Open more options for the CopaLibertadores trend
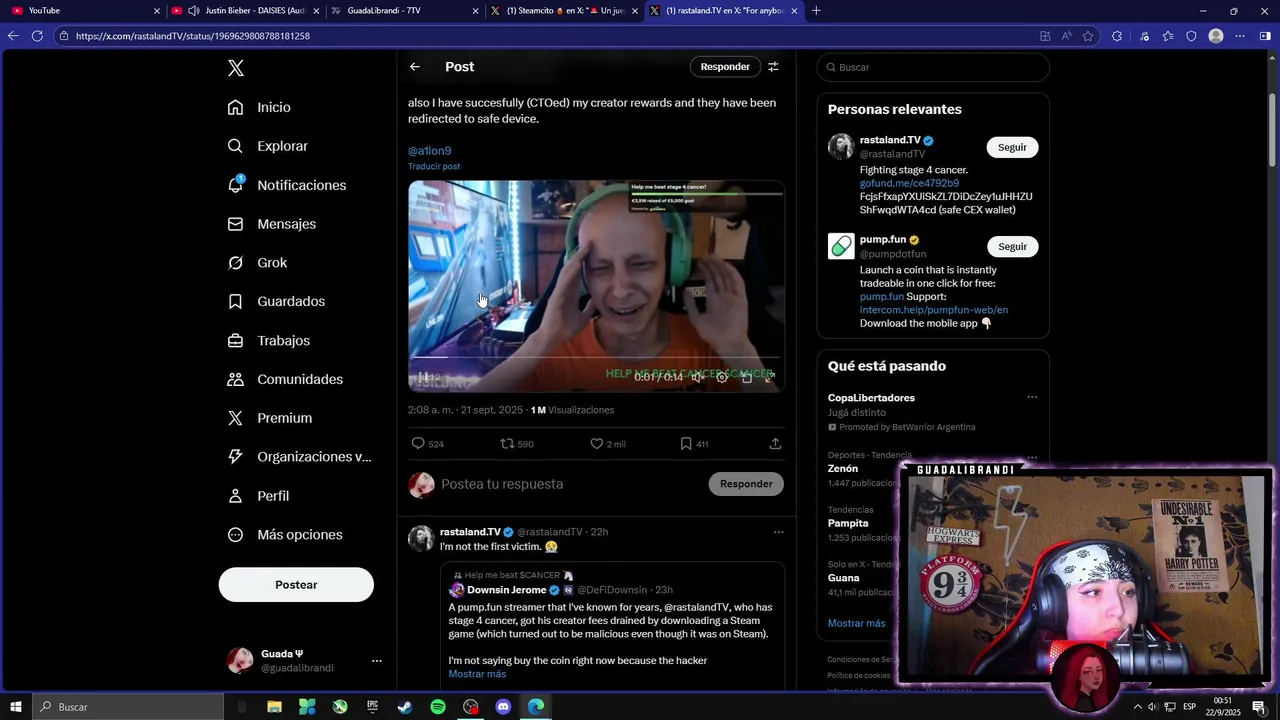 point(1032,397)
